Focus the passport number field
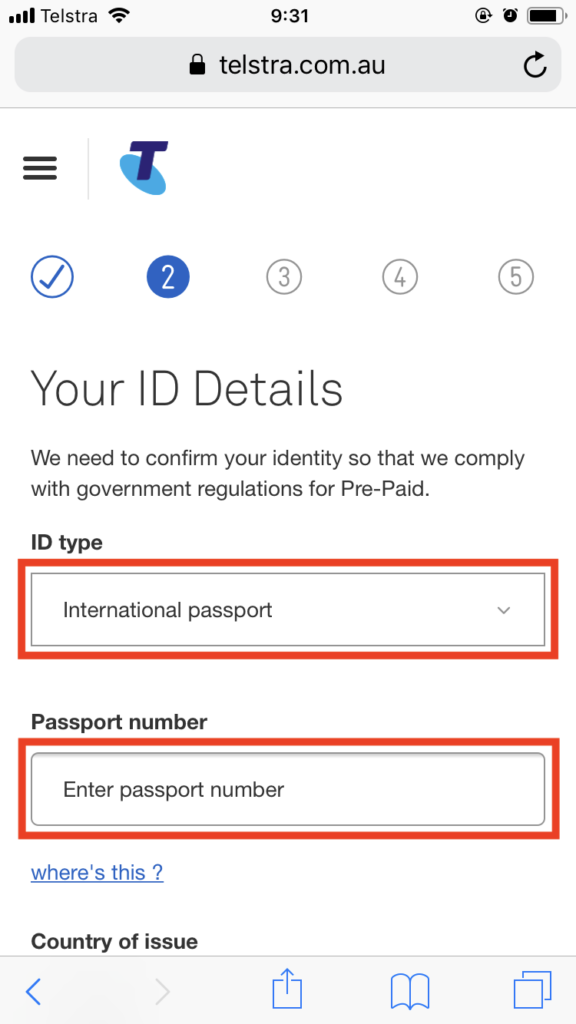 click(288, 790)
